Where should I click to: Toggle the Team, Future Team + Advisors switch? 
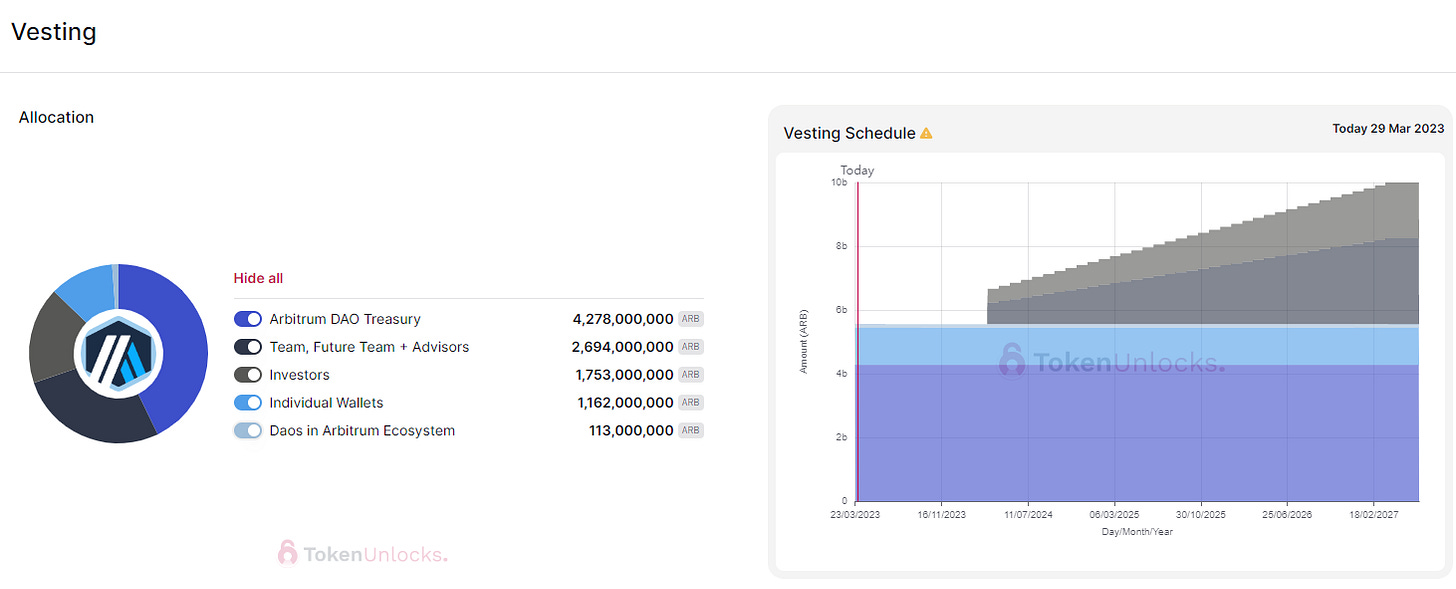coord(248,347)
